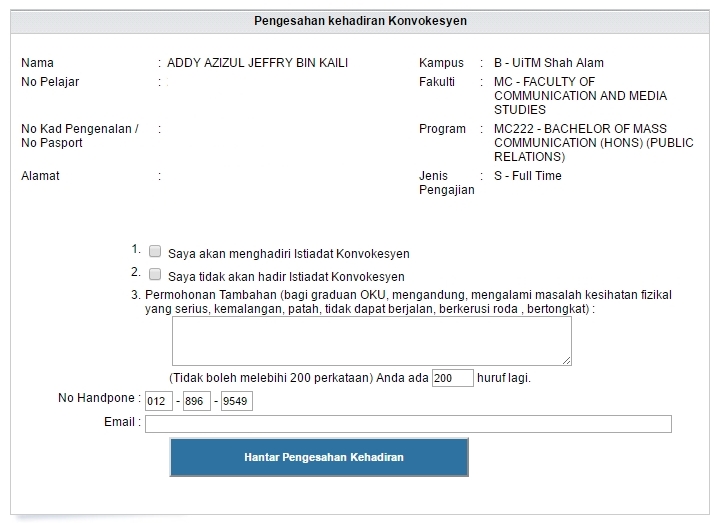Click the 'B - UiTM Shah Alam' campus text

[x=549, y=63]
